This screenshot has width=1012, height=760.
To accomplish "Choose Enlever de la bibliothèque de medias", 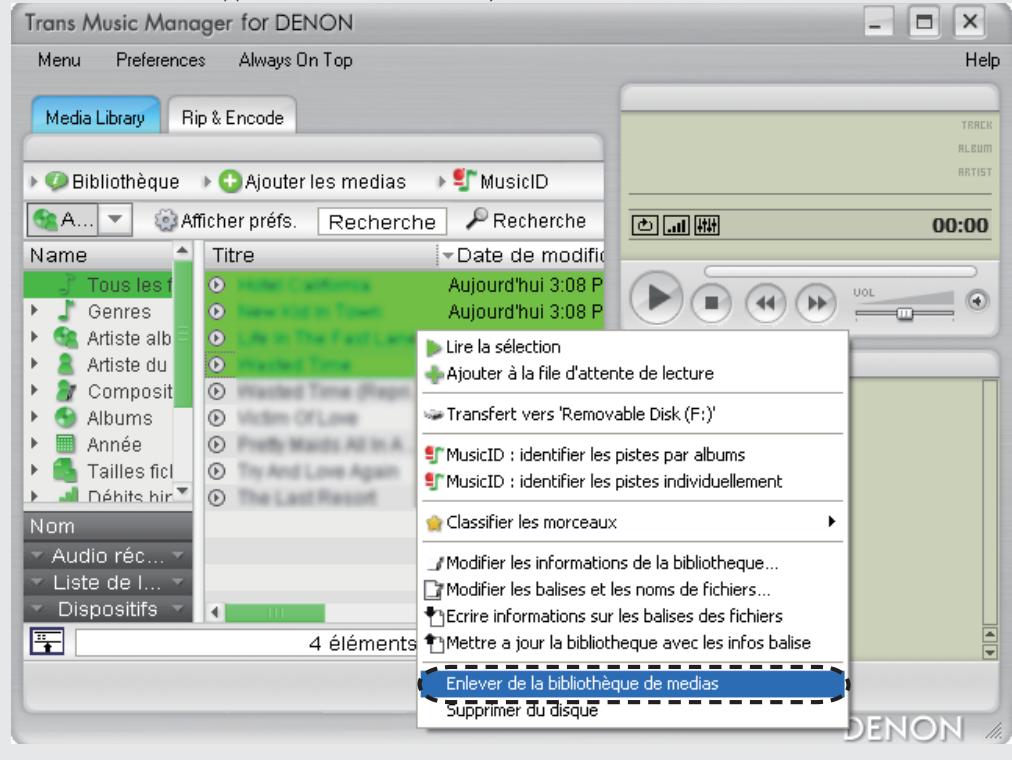I will pyautogui.click(x=634, y=683).
